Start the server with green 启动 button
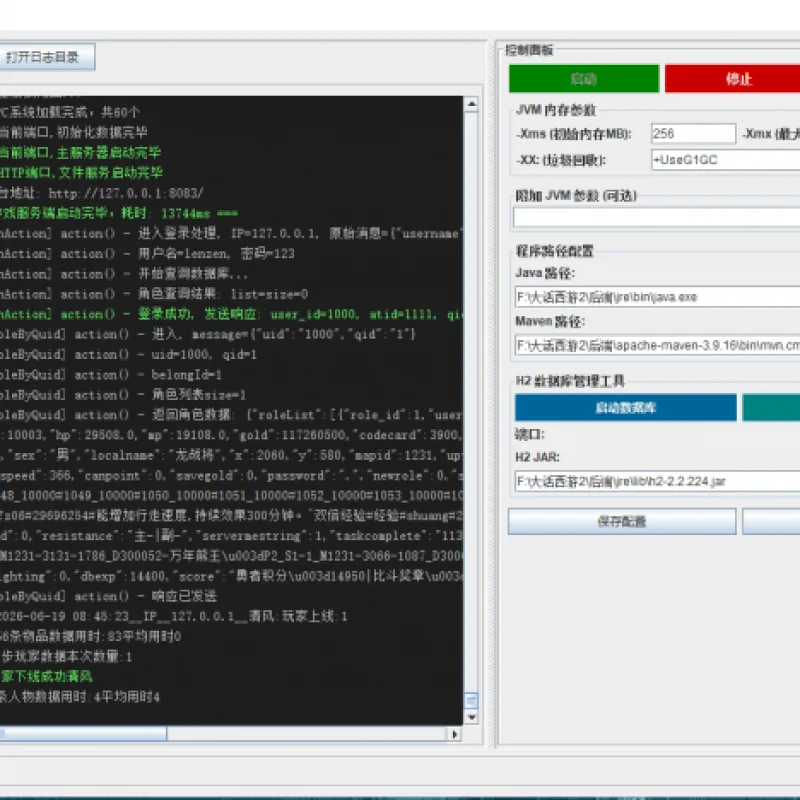 click(x=584, y=79)
